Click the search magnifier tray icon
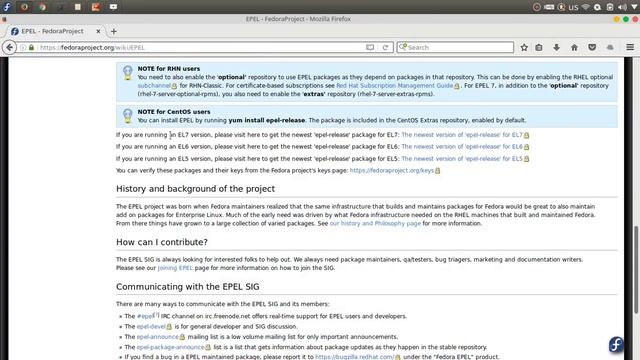640x360 pixels. tap(598, 7)
